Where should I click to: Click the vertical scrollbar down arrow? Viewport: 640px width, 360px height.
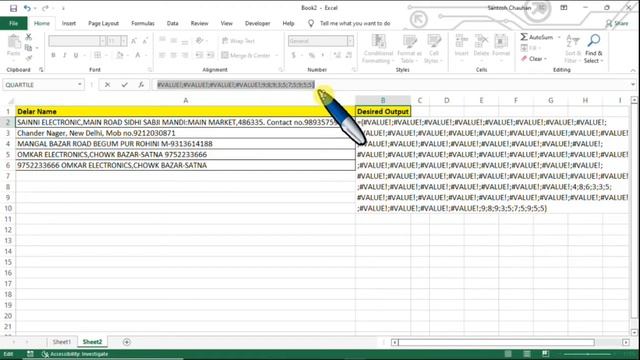pyautogui.click(x=634, y=333)
